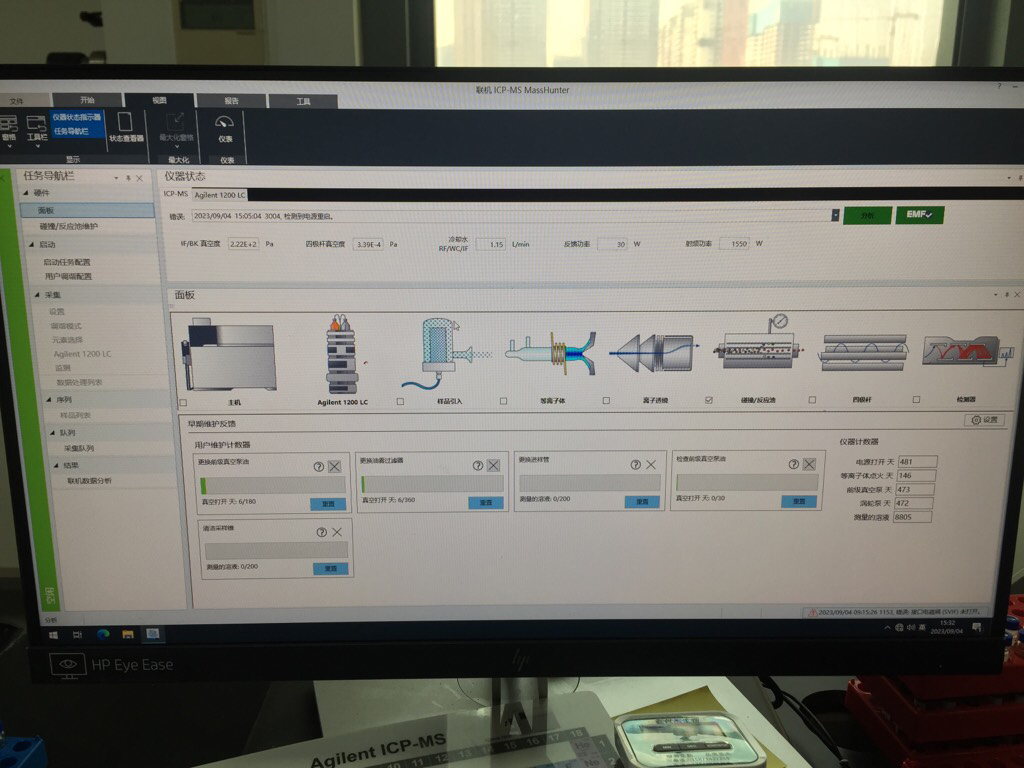Click the green EMF button
1024x768 pixels.
point(920,214)
